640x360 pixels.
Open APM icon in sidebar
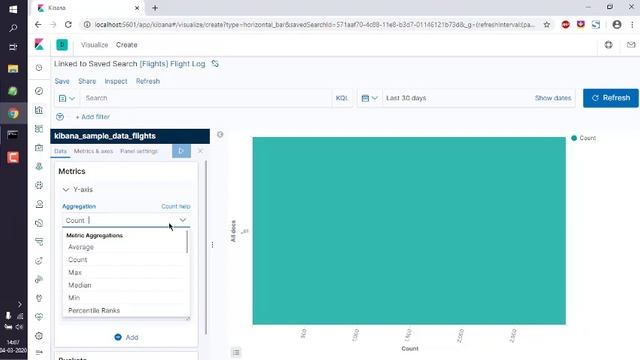click(39, 242)
